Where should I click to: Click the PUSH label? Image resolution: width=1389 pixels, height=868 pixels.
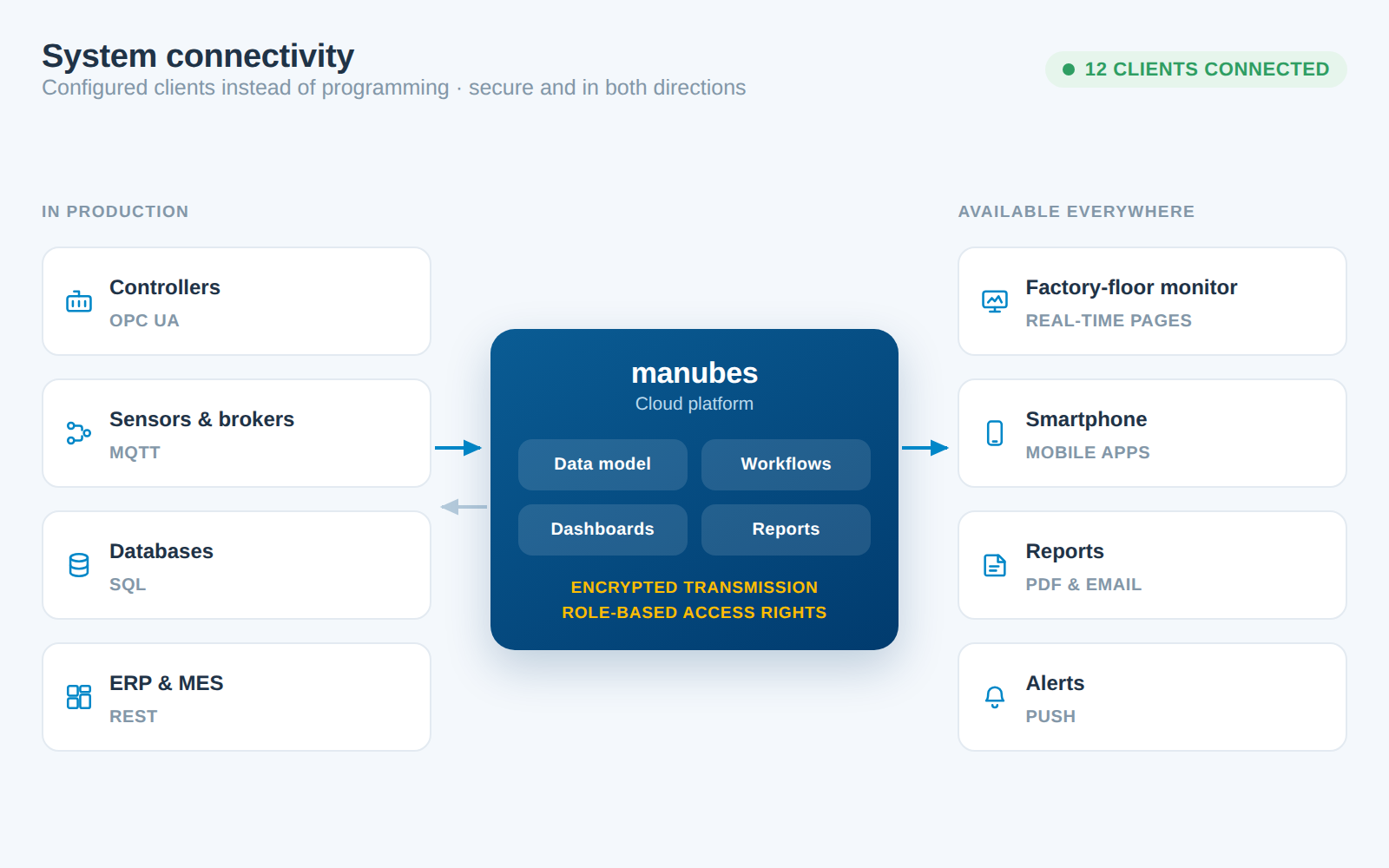[x=1050, y=716]
